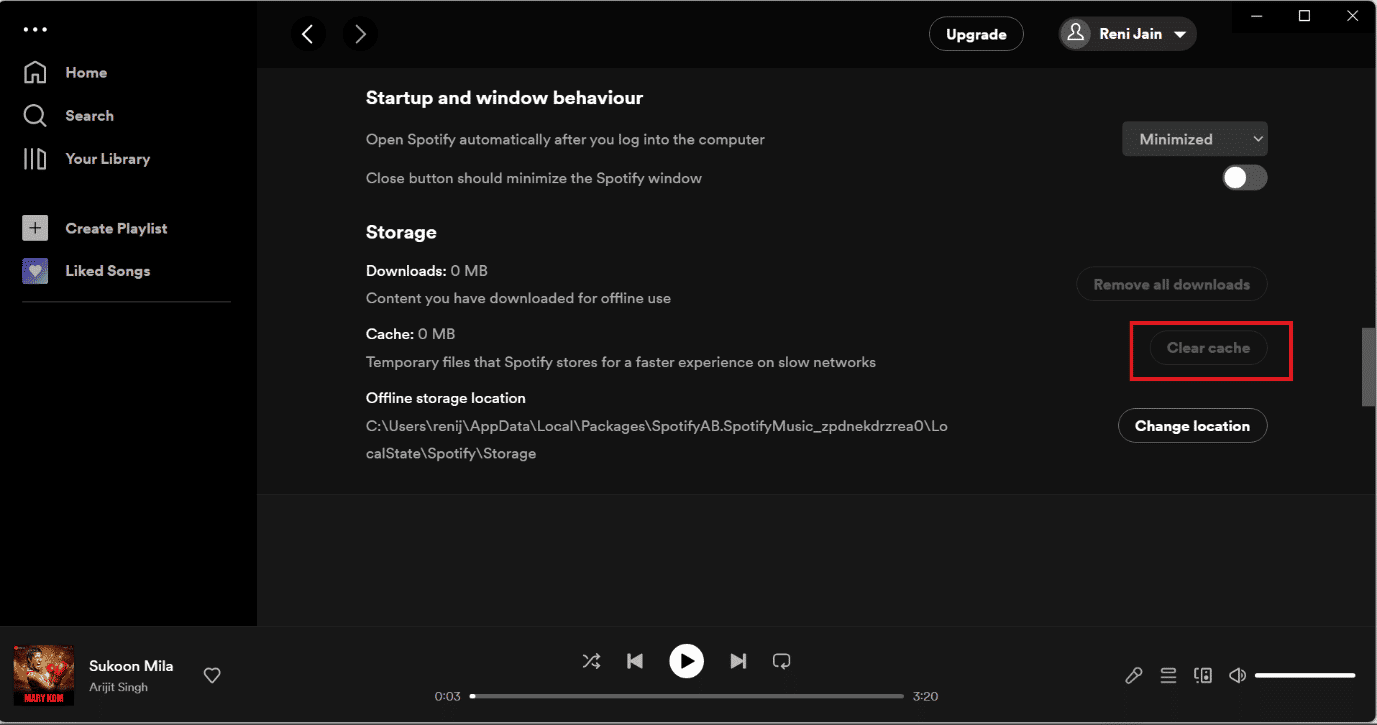Click the Clear cache button
The width and height of the screenshot is (1377, 725).
click(1208, 348)
